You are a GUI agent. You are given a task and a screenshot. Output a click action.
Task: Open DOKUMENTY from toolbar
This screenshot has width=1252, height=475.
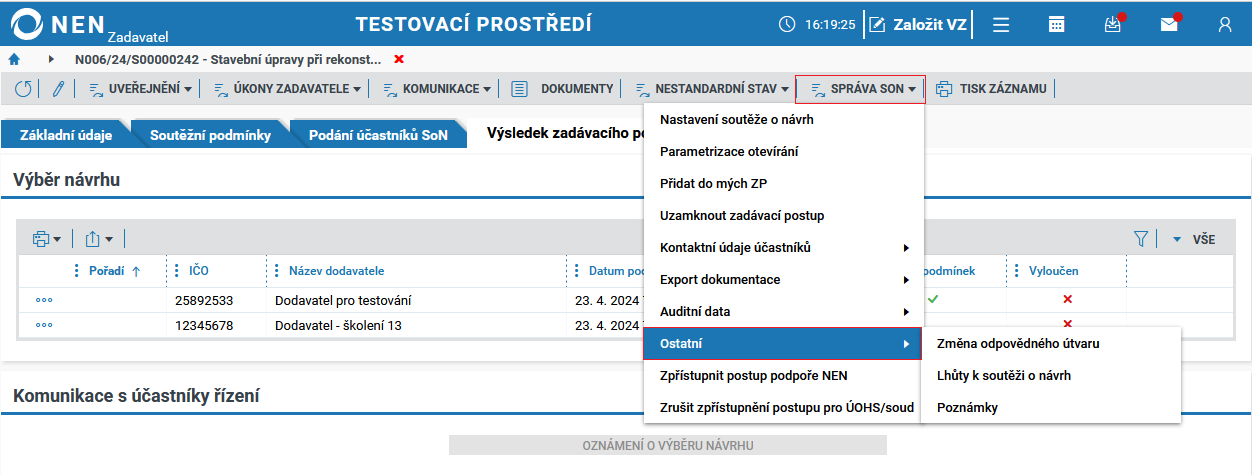[x=562, y=89]
